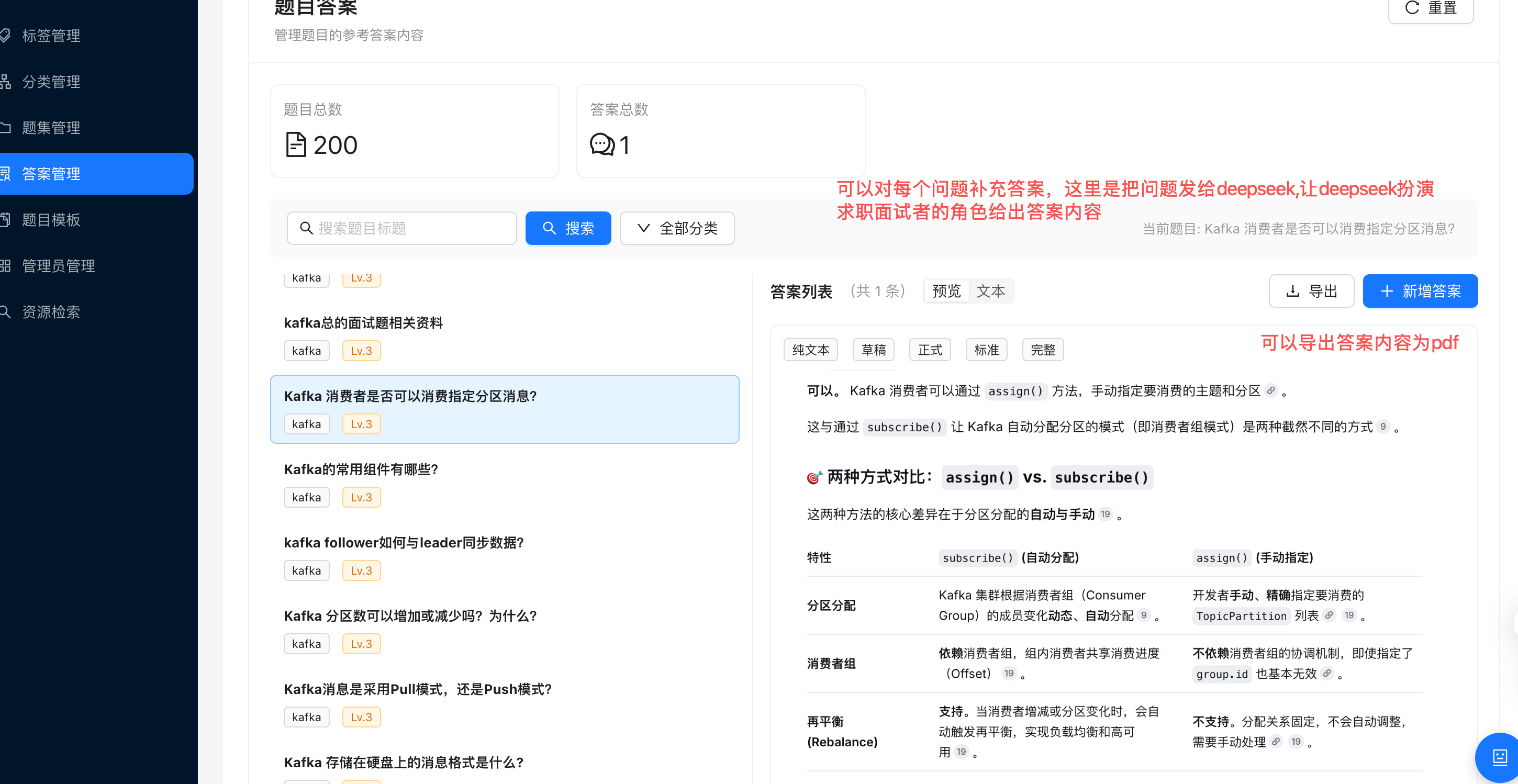Click the 重置 reset button
1518x784 pixels.
[1431, 8]
